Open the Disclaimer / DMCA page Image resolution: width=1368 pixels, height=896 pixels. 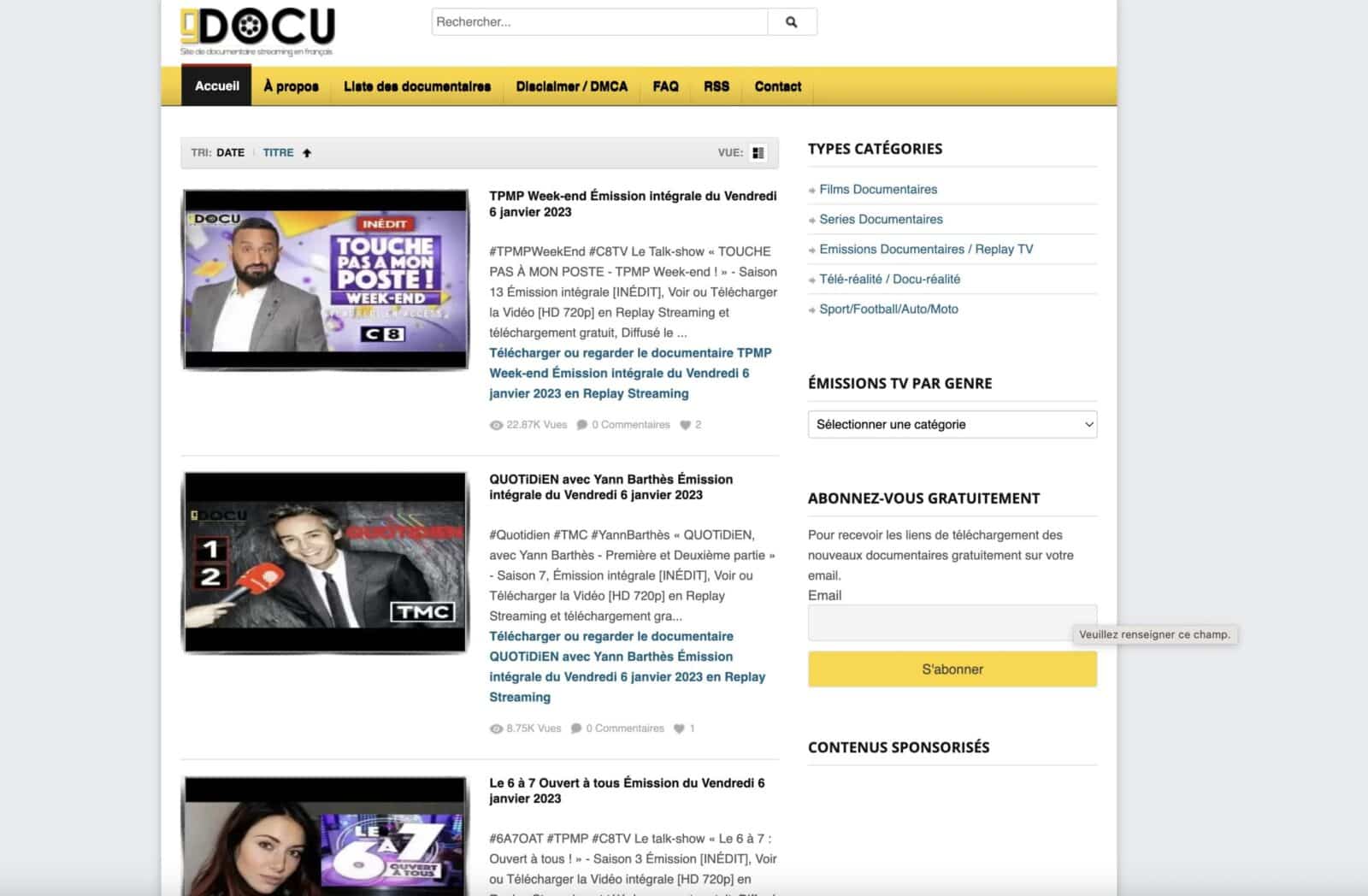click(x=571, y=86)
